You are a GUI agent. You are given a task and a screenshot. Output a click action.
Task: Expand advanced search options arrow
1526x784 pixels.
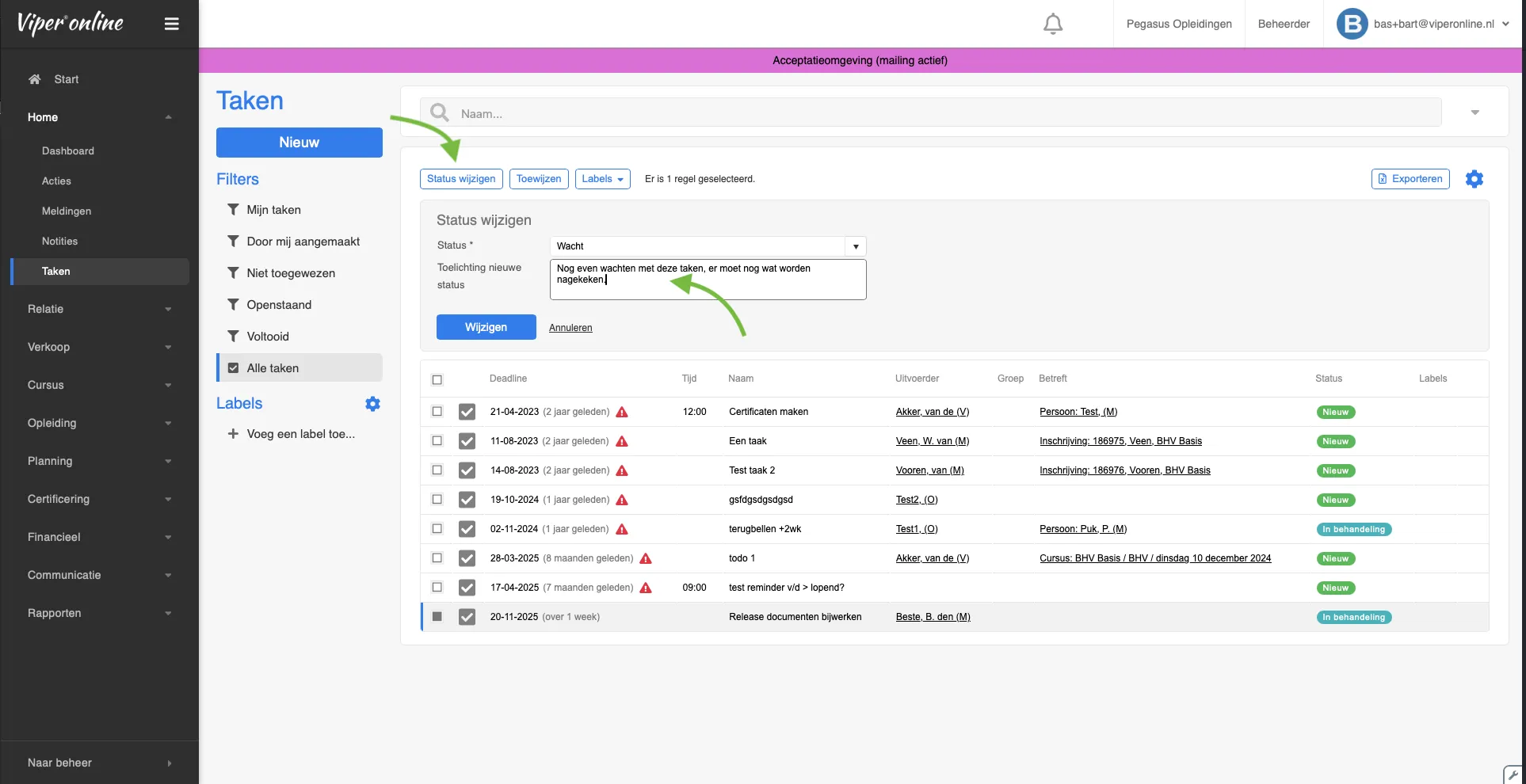(1474, 112)
